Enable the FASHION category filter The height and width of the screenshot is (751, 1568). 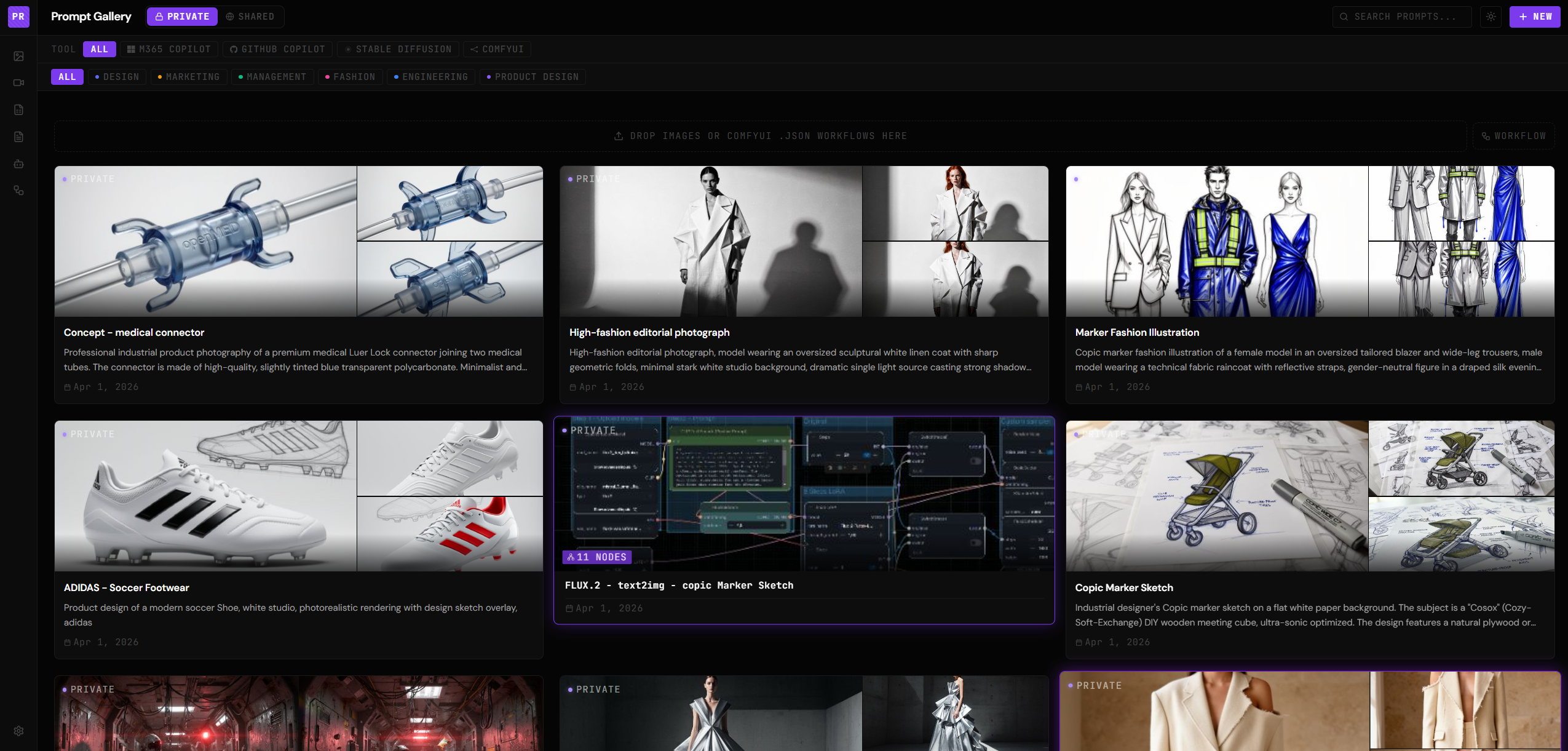click(x=350, y=76)
